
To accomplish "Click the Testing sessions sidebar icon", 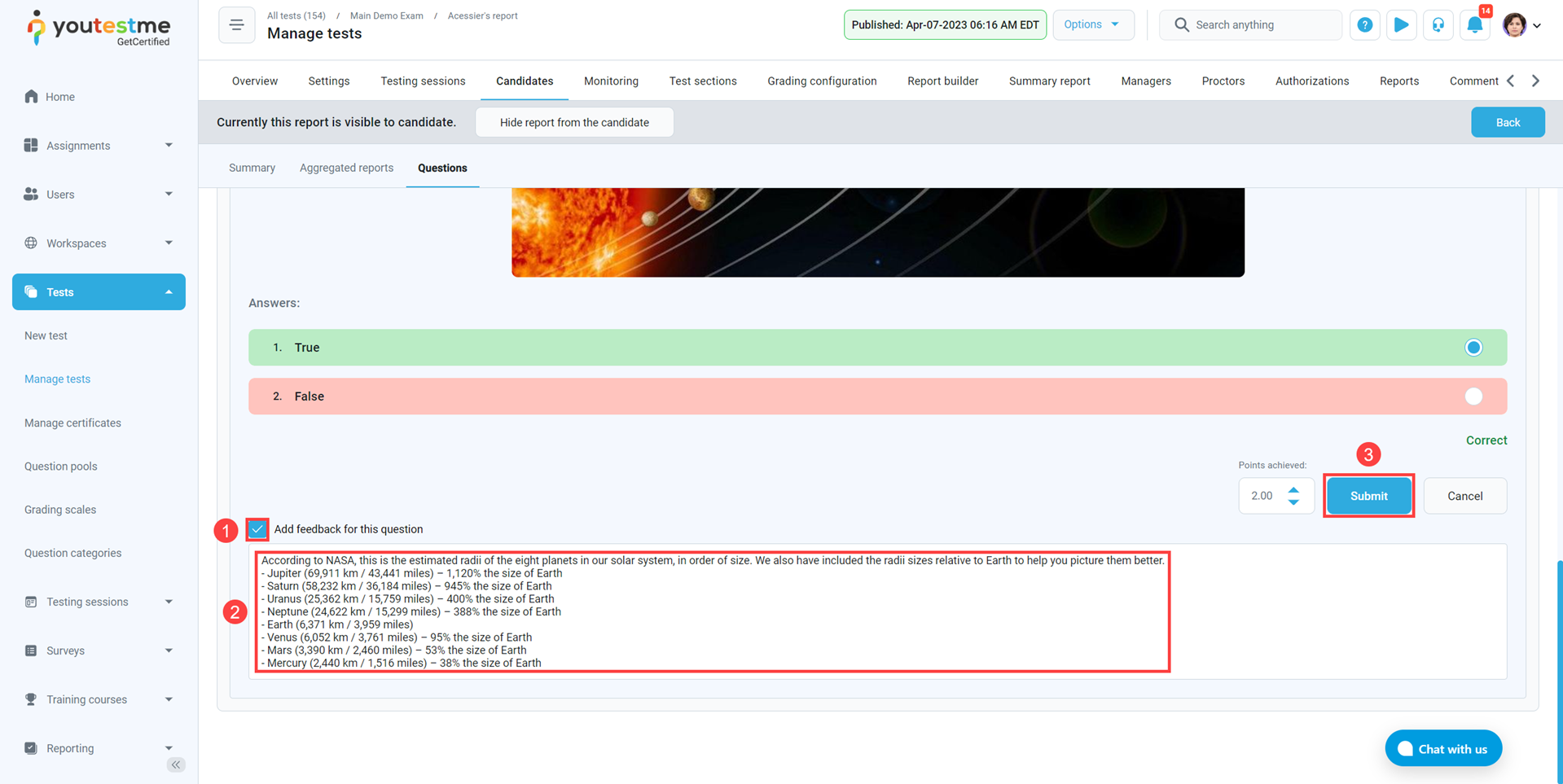I will point(31,602).
